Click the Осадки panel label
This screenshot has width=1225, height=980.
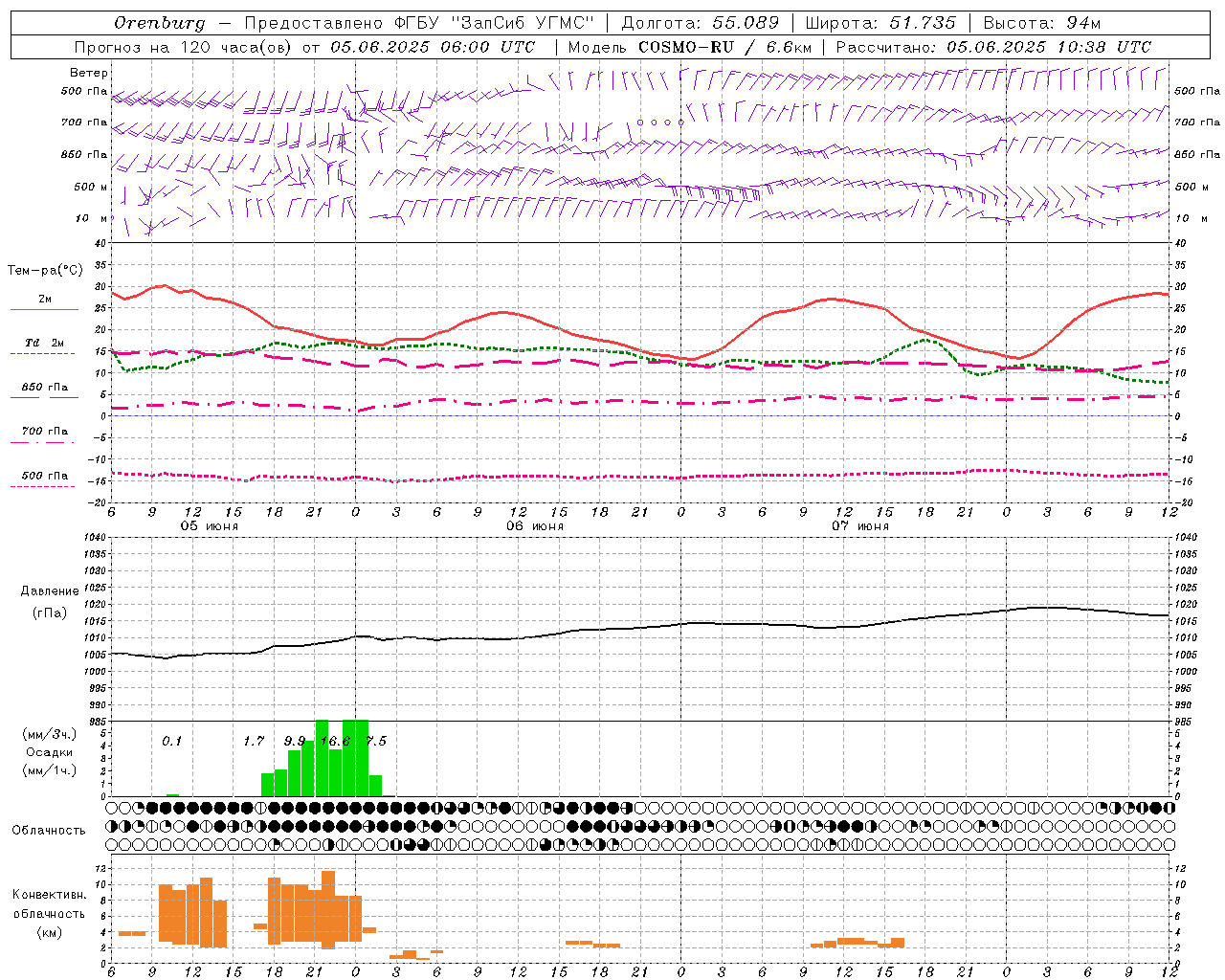pos(50,752)
